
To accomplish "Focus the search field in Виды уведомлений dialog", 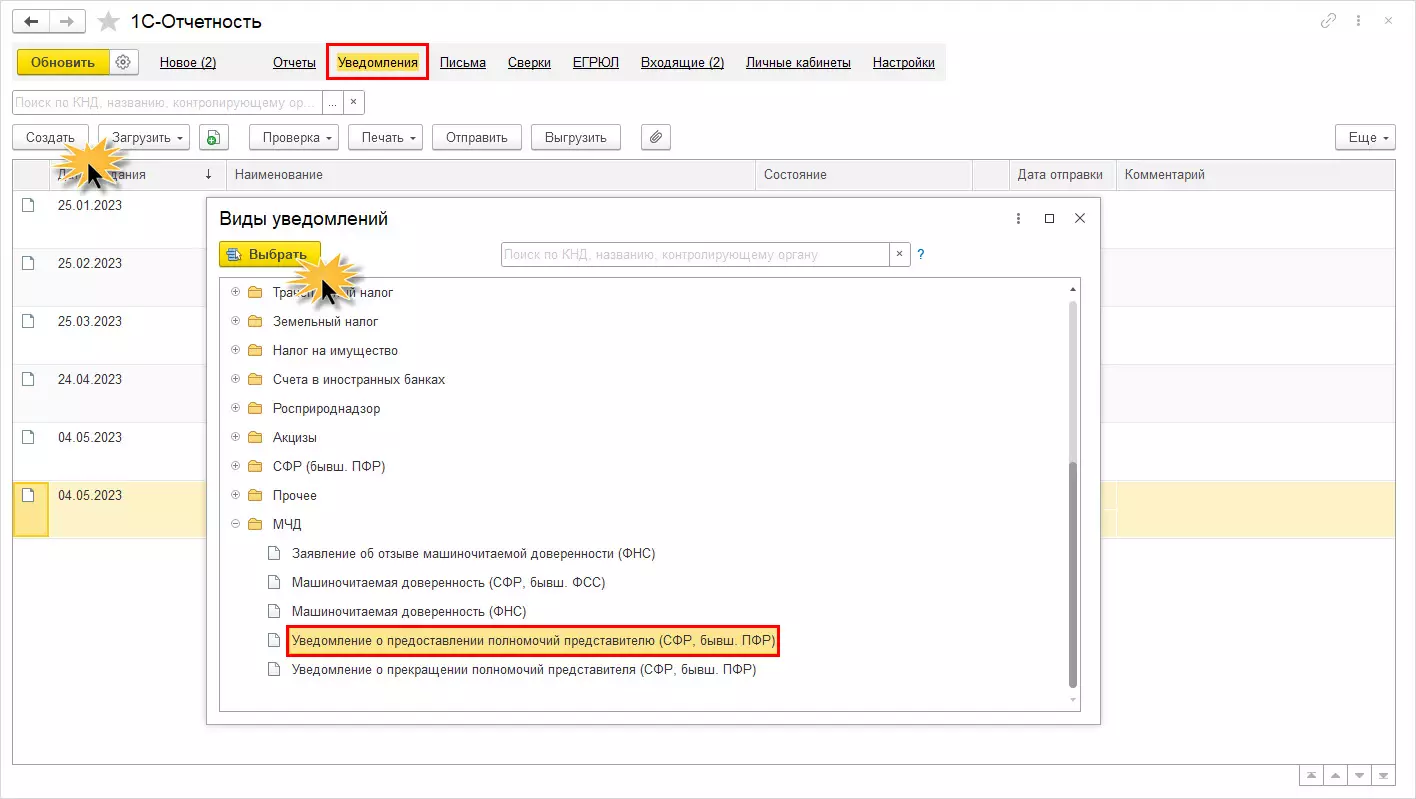I will point(695,254).
